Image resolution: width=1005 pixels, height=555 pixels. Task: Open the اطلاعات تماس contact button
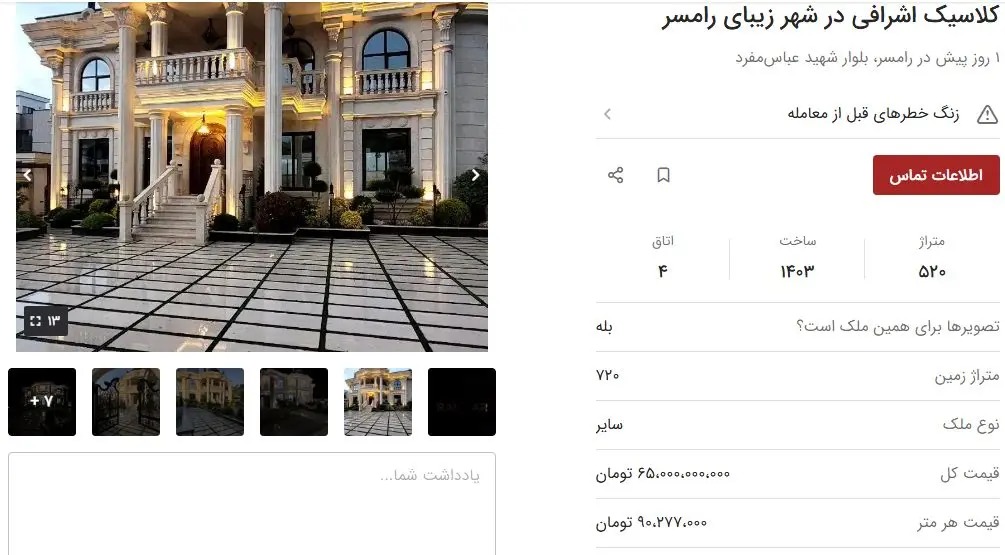pyautogui.click(x=936, y=175)
